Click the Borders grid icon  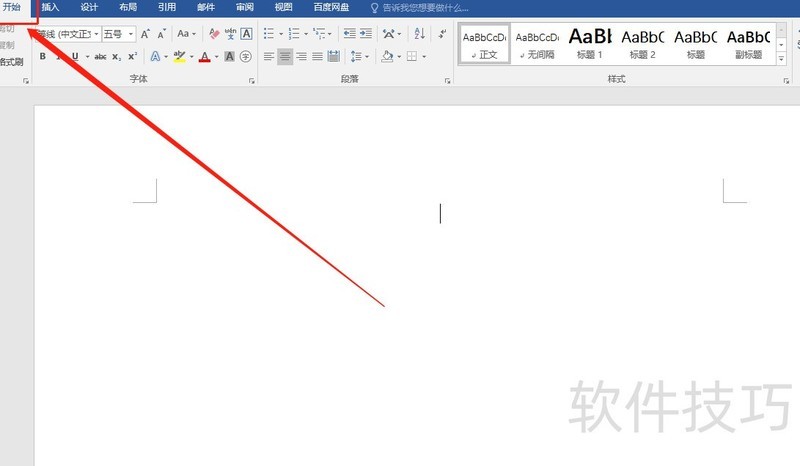coord(412,56)
